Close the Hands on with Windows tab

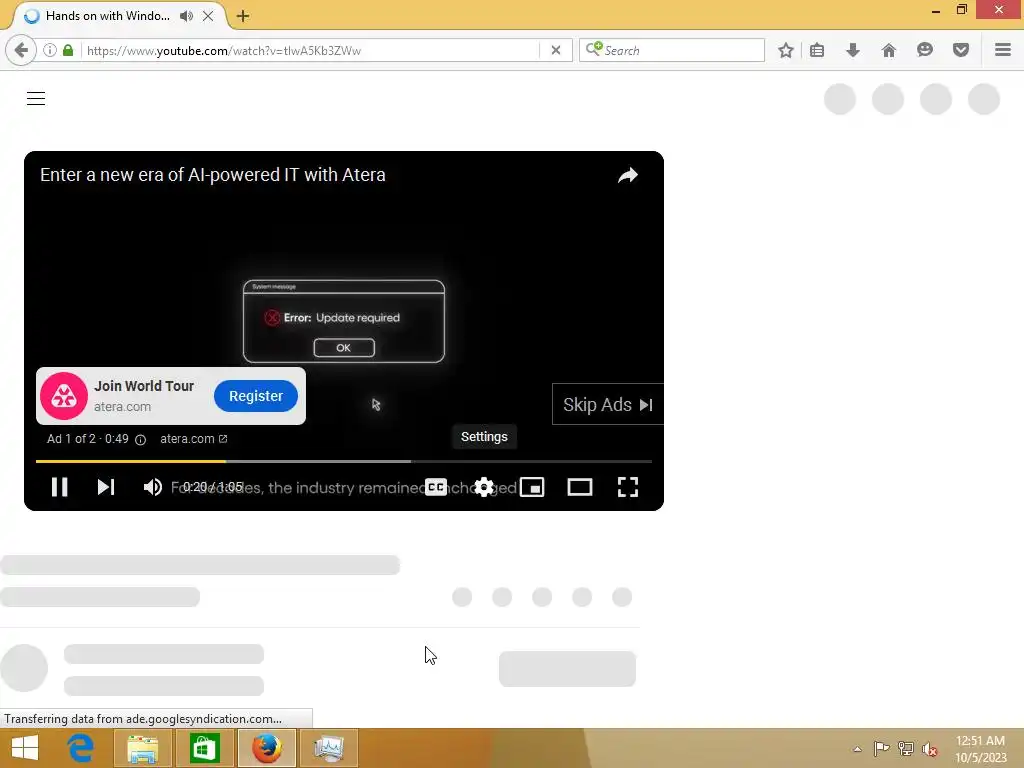[208, 16]
